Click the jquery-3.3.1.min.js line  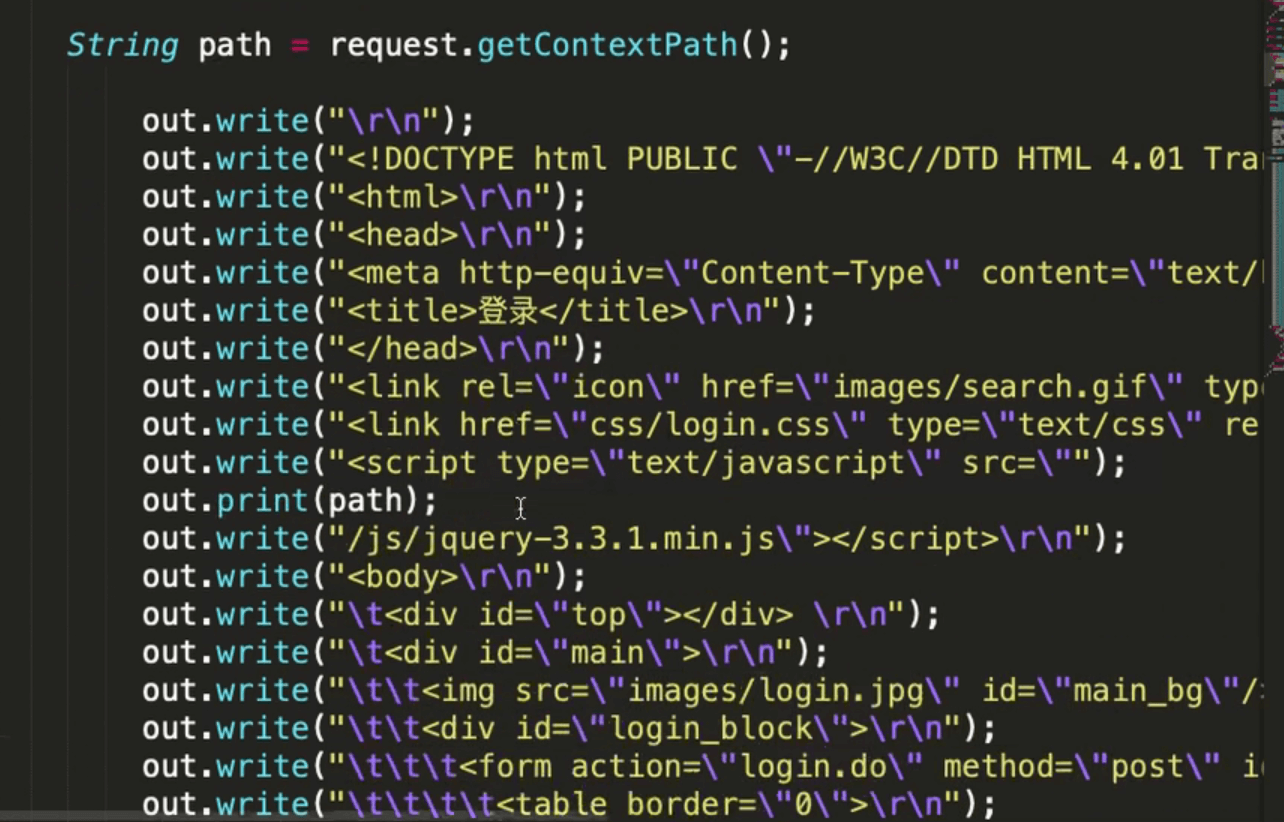634,539
